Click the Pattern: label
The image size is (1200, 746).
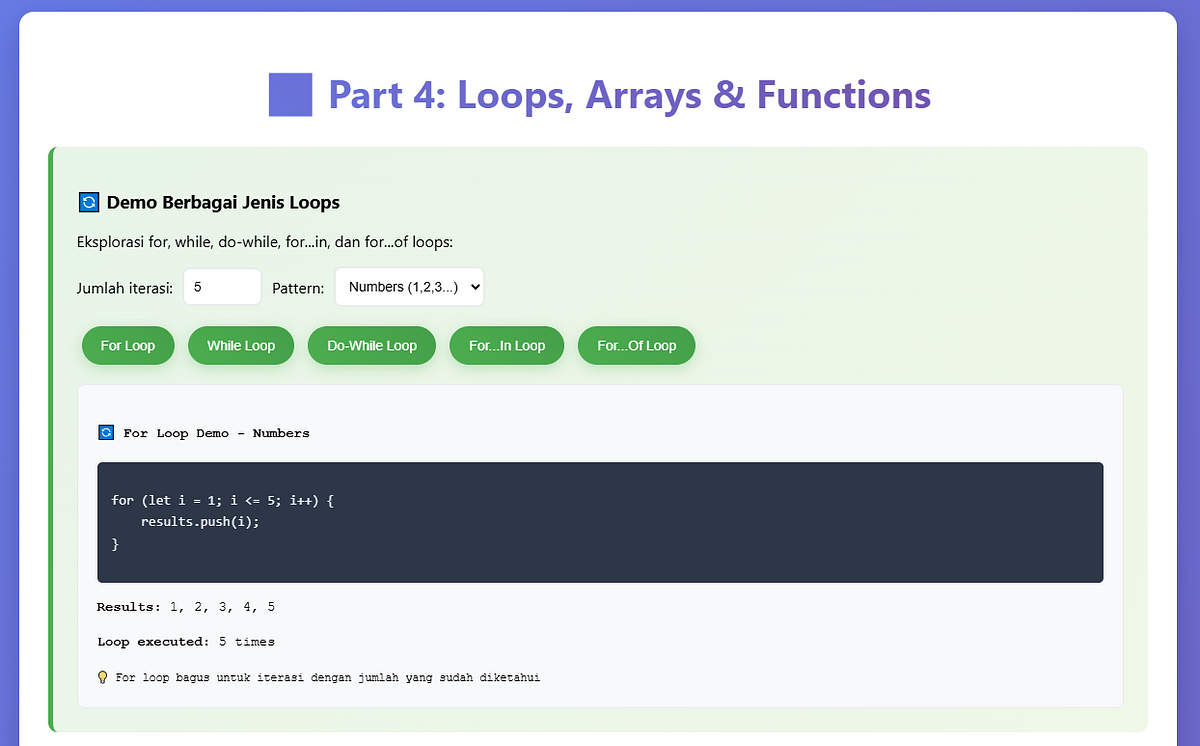click(x=298, y=288)
